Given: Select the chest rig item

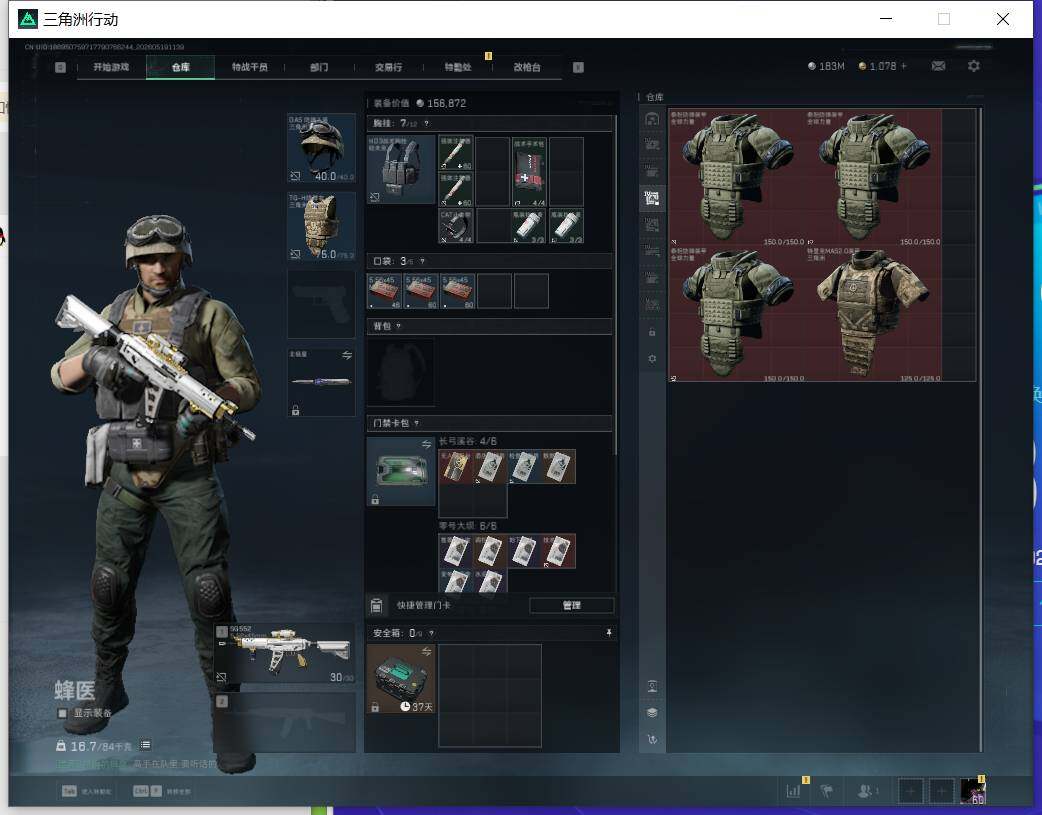Looking at the screenshot, I should [x=401, y=170].
